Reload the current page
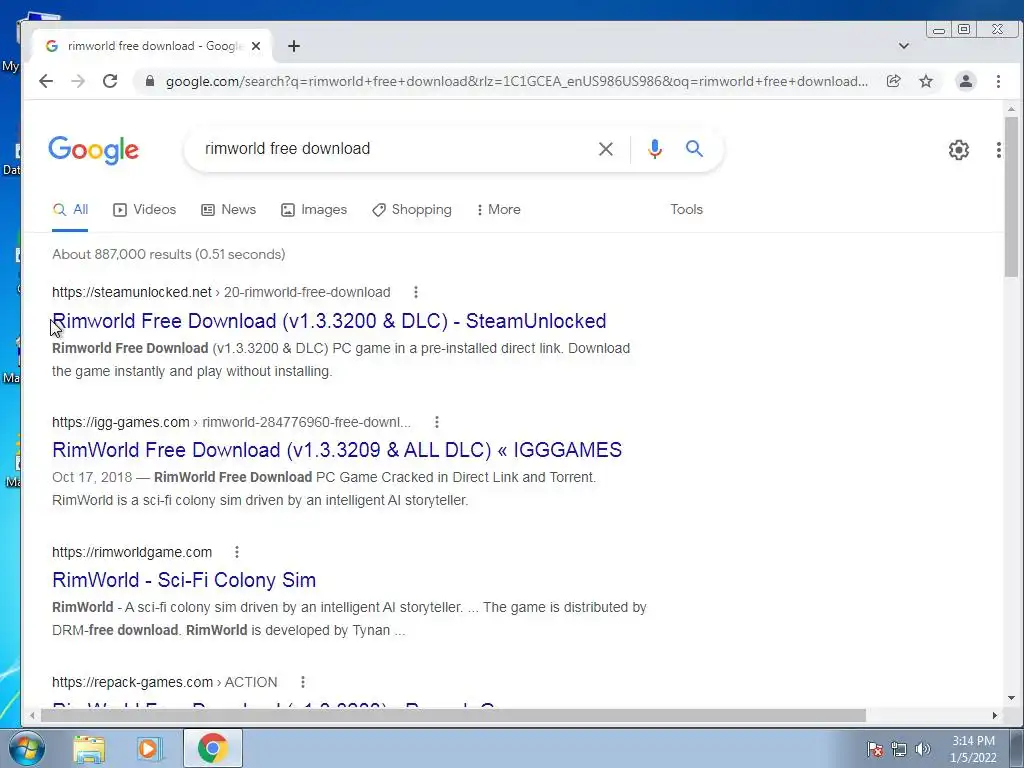 [110, 81]
